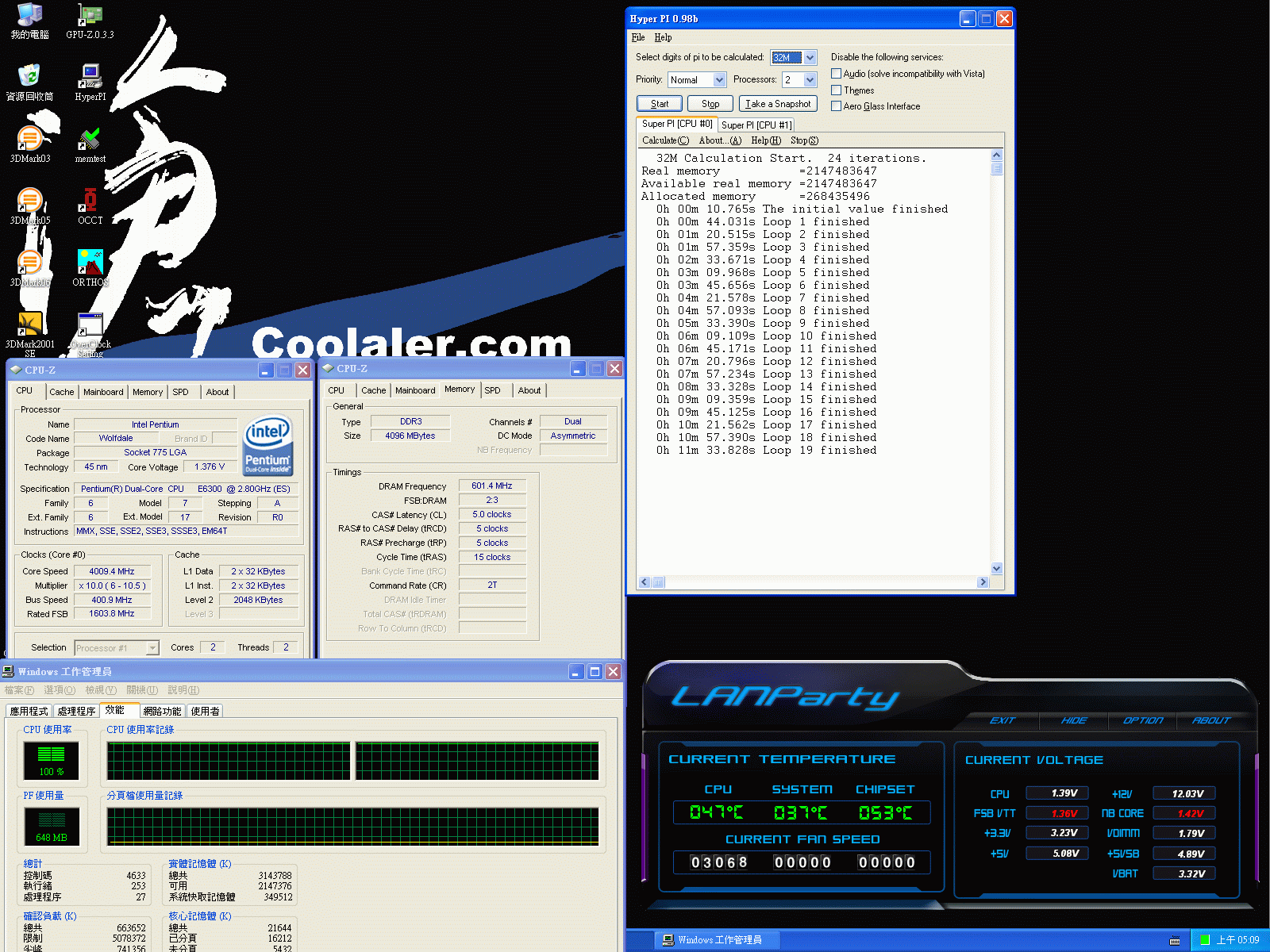Toggle the Aero Glass Interface checkbox
The image size is (1270, 952).
[x=836, y=106]
